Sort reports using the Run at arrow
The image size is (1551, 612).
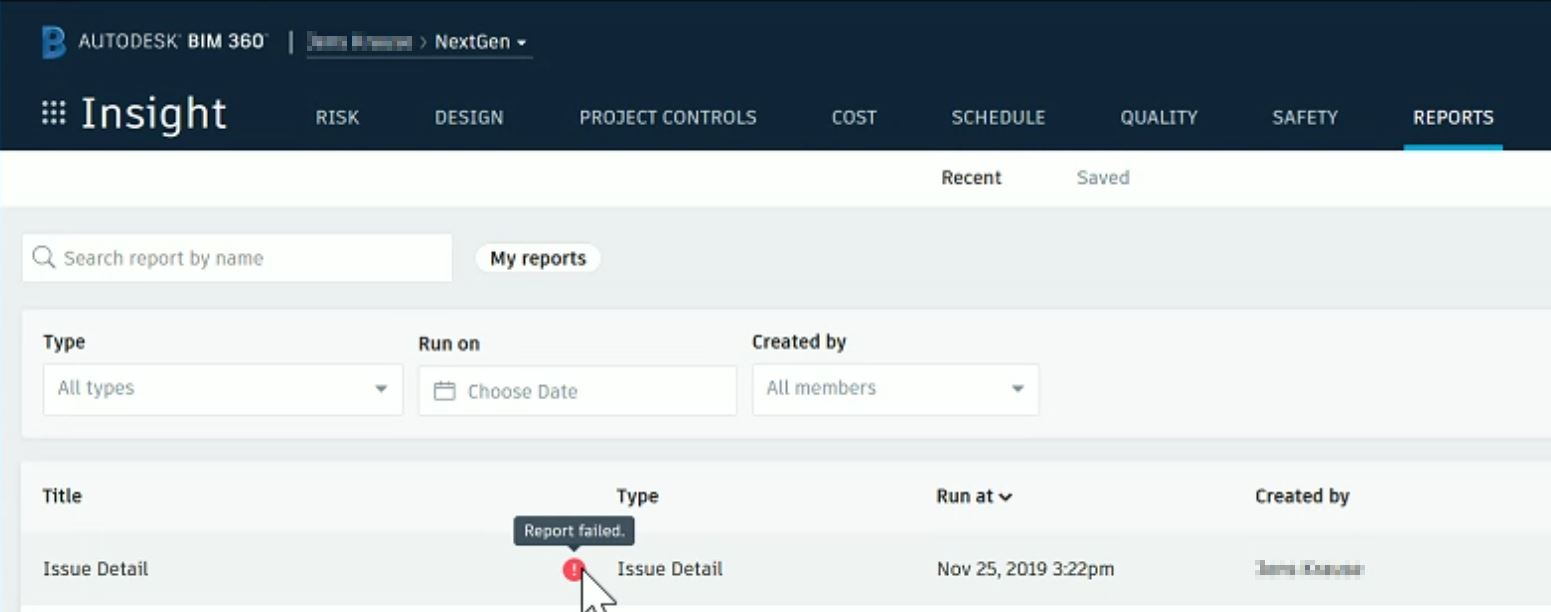pos(1005,496)
